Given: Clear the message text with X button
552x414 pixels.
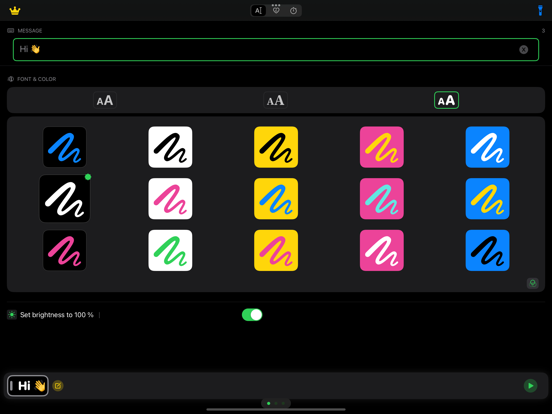Looking at the screenshot, I should click(x=523, y=50).
